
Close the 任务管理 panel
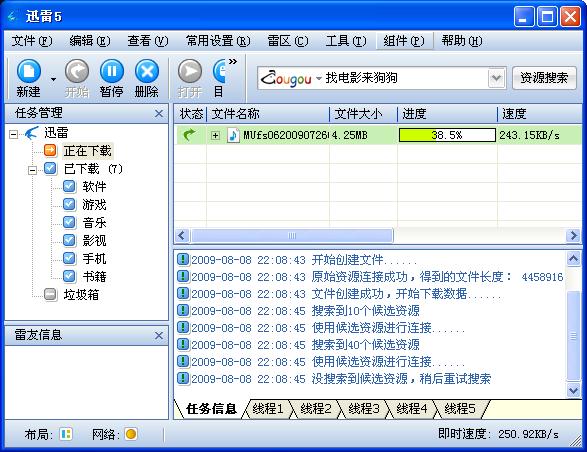click(159, 113)
